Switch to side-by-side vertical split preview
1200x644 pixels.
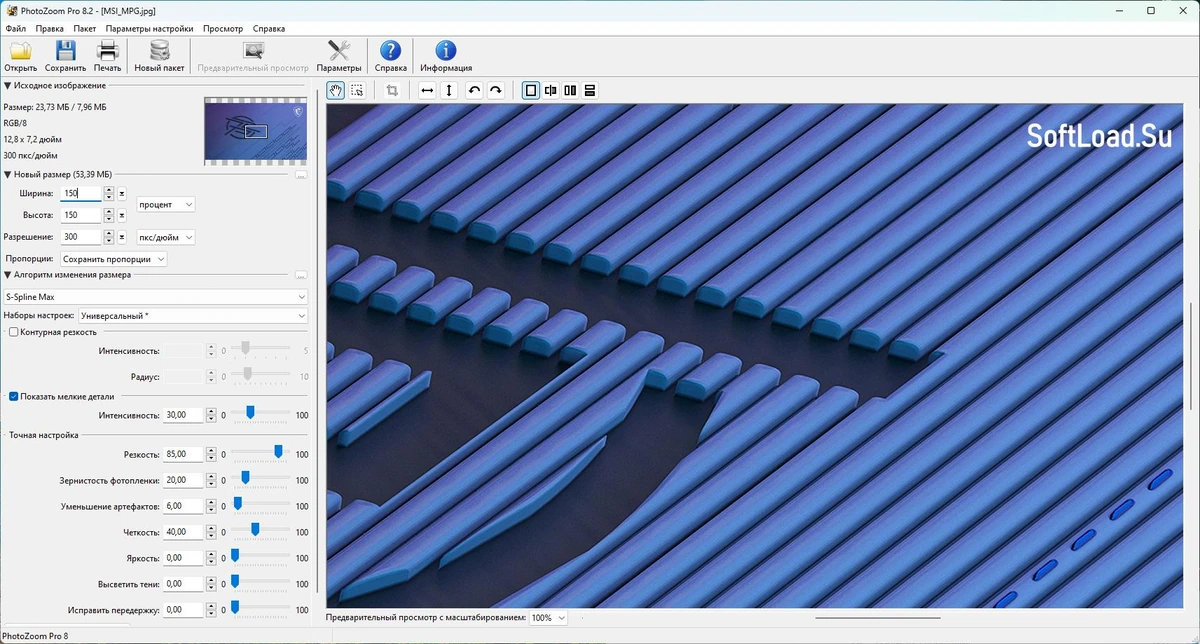(570, 90)
